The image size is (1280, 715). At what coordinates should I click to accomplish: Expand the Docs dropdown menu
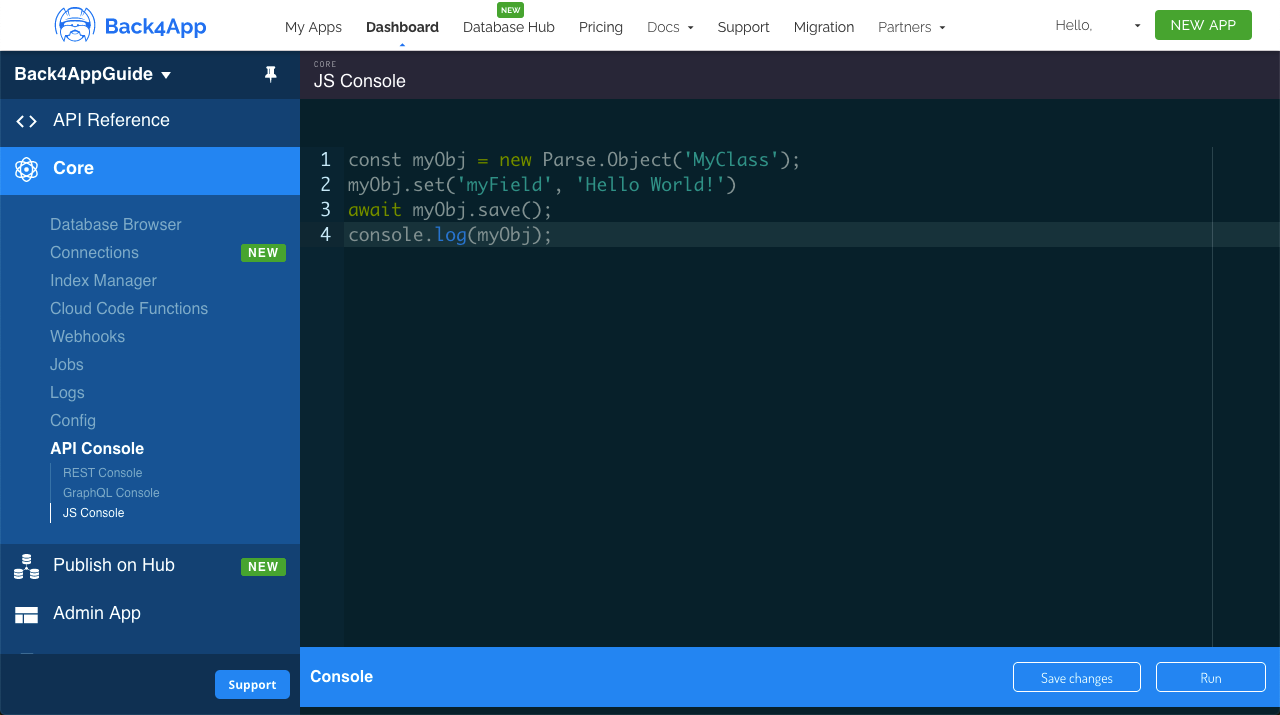(669, 27)
